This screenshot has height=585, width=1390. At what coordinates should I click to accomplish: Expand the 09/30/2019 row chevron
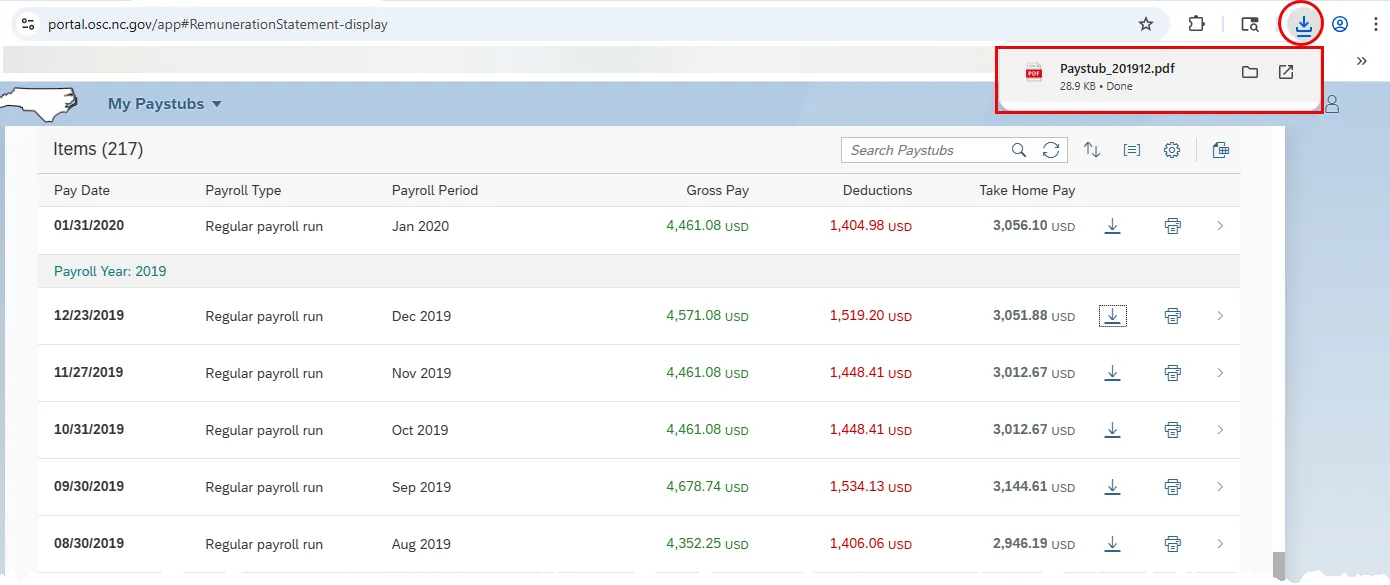[x=1219, y=487]
